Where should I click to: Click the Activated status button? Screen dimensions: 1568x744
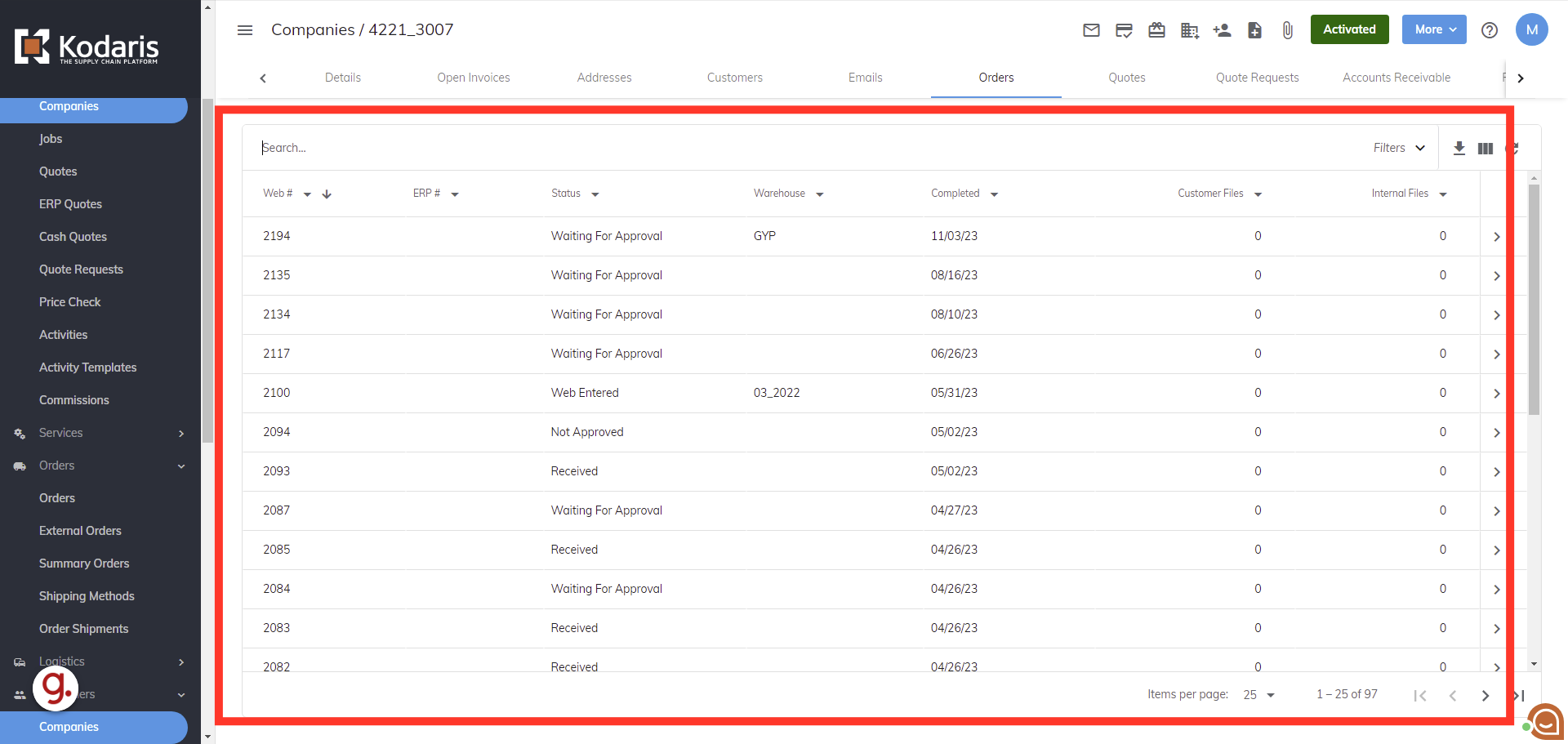1349,29
